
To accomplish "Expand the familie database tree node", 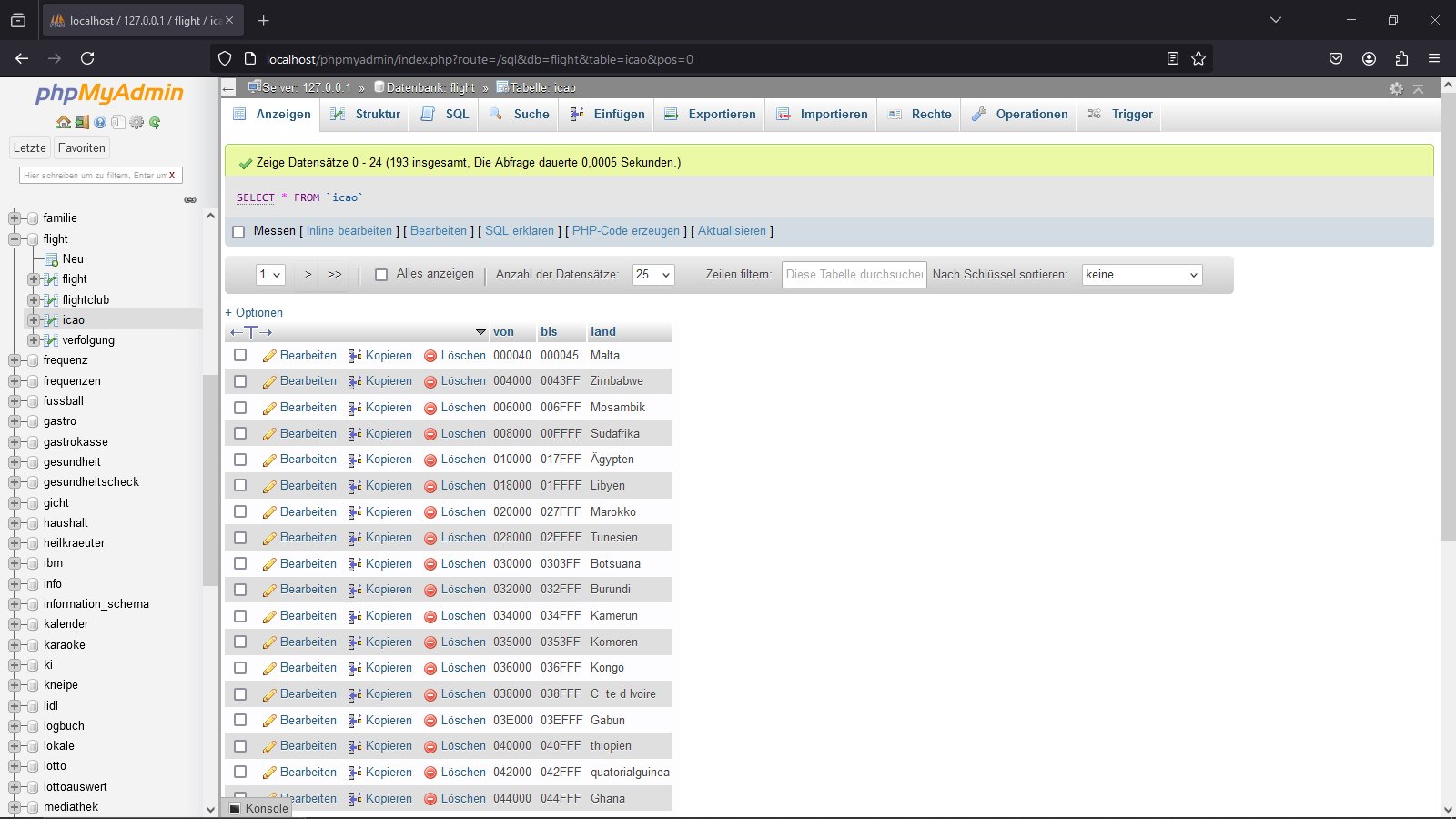I will pos(15,218).
